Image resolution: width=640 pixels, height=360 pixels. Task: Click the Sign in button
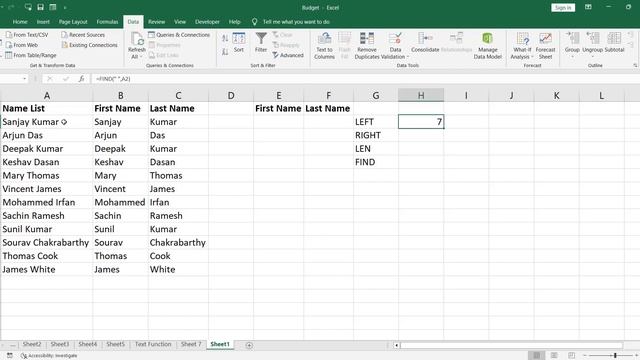click(x=563, y=7)
